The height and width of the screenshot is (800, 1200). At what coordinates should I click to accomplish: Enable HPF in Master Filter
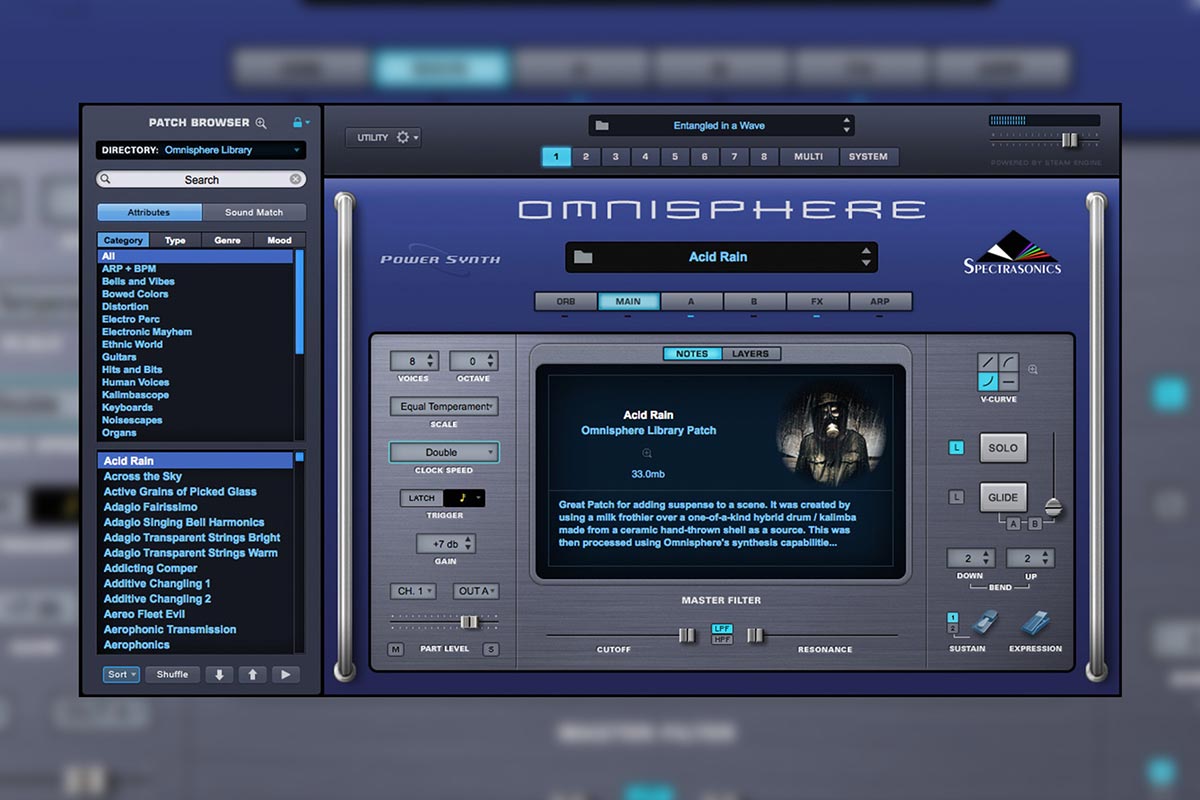(721, 639)
